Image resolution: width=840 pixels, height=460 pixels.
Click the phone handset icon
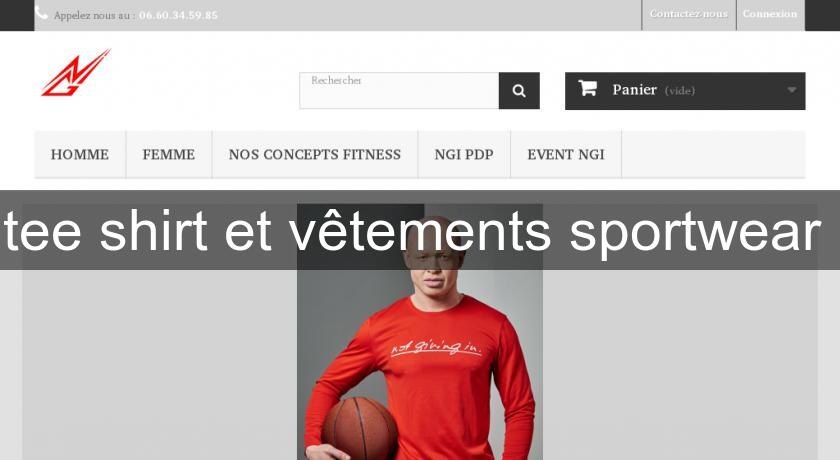pos(41,14)
